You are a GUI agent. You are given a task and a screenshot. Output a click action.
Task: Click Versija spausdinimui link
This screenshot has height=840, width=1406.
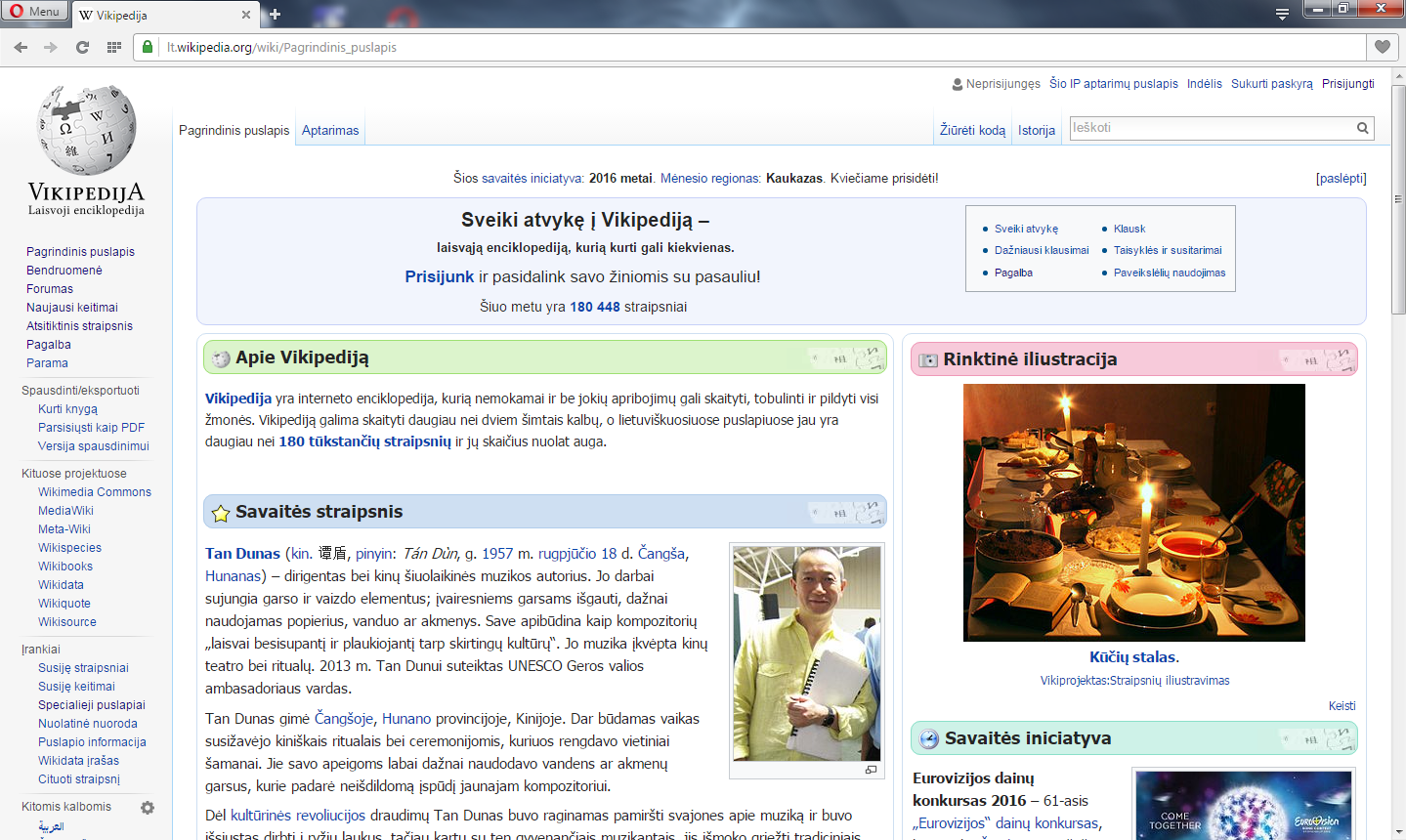[94, 446]
